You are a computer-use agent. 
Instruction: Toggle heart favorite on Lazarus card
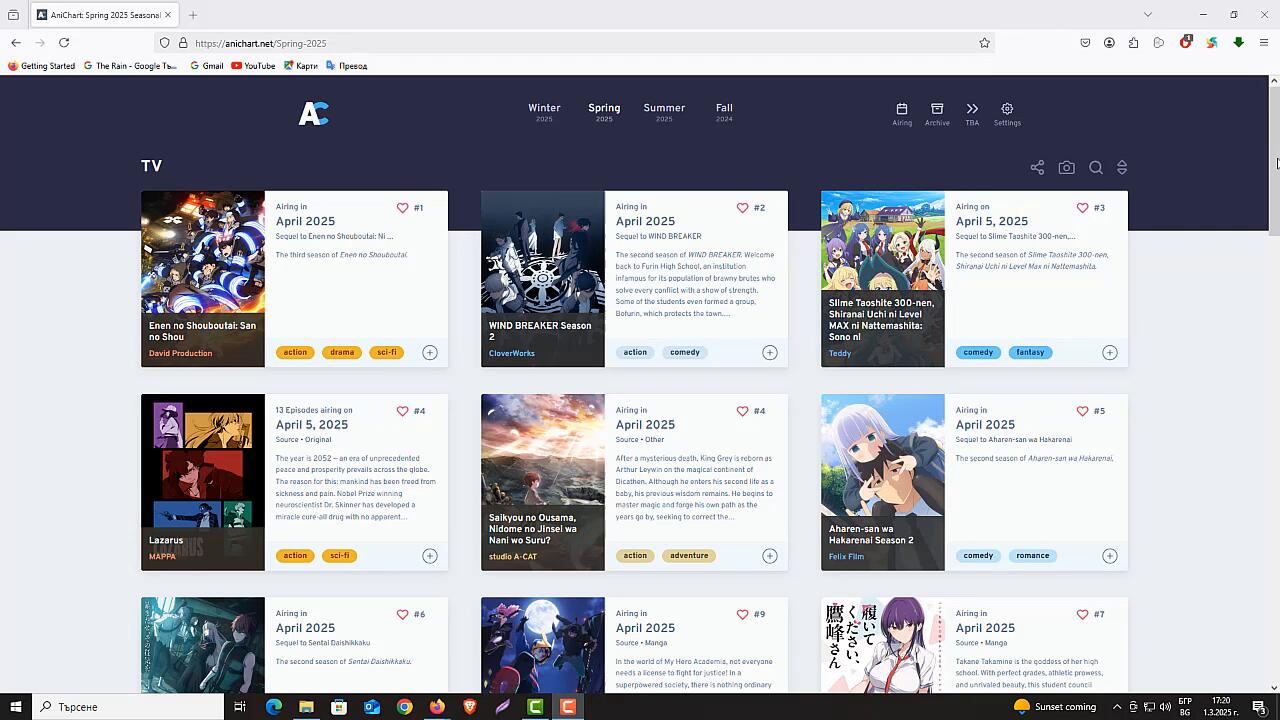coord(402,411)
